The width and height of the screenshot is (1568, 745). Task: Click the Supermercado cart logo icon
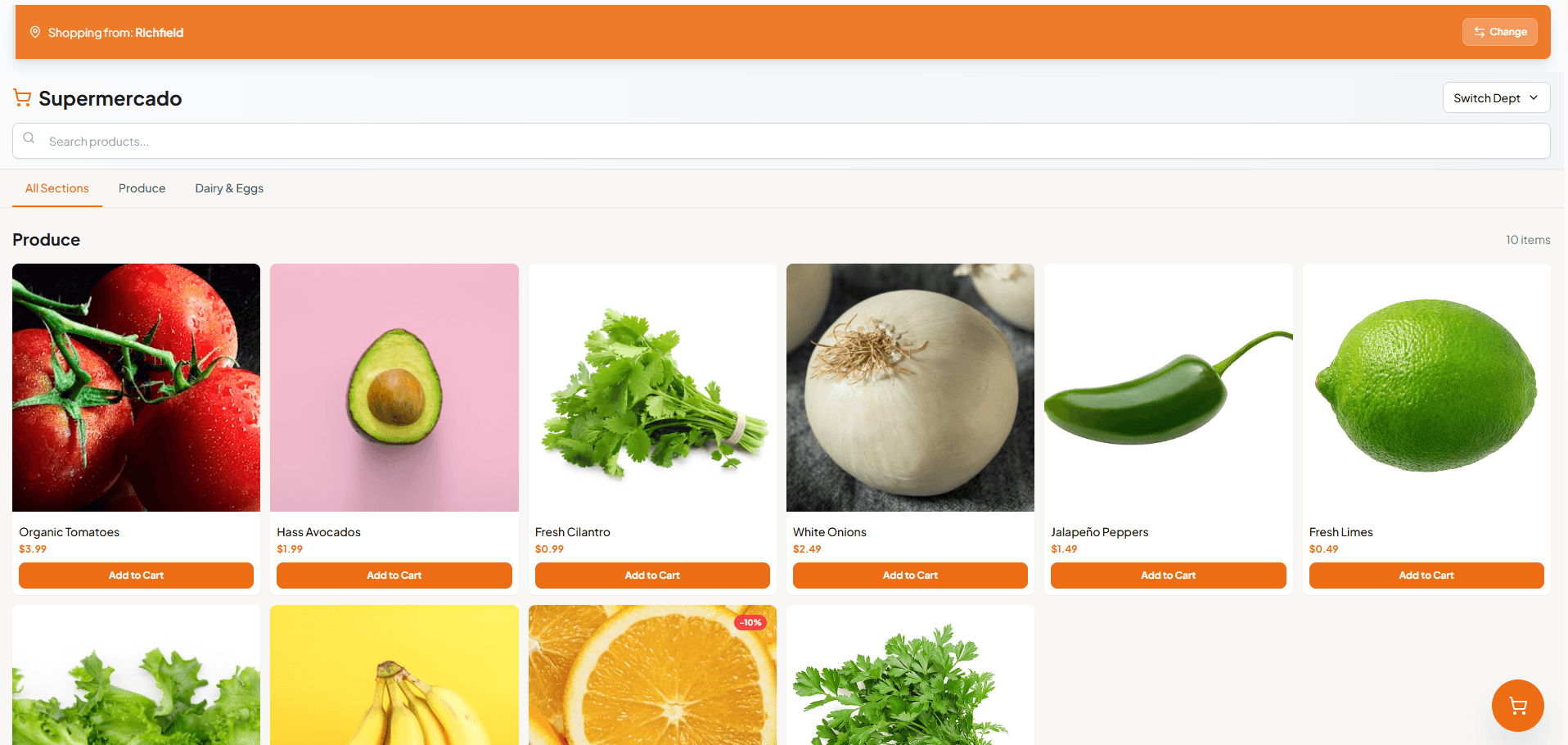pyautogui.click(x=22, y=98)
